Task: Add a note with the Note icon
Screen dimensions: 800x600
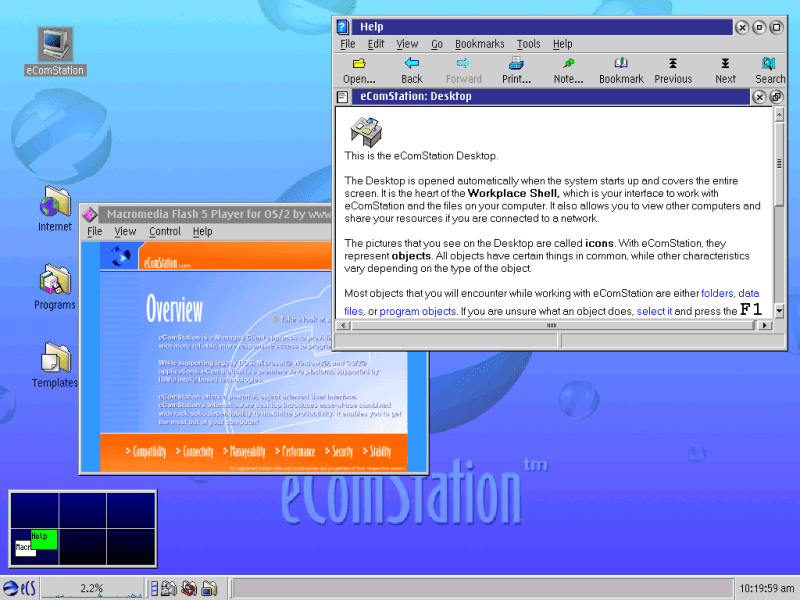Action: [568, 69]
